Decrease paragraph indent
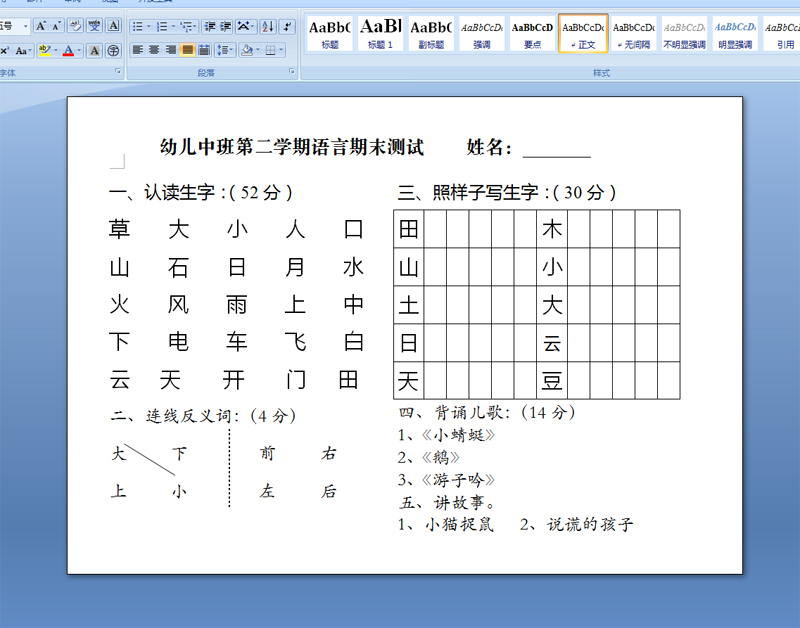 click(209, 26)
